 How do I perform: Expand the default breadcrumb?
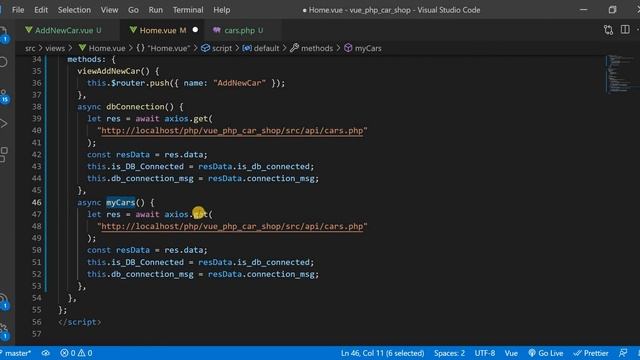tap(261, 48)
